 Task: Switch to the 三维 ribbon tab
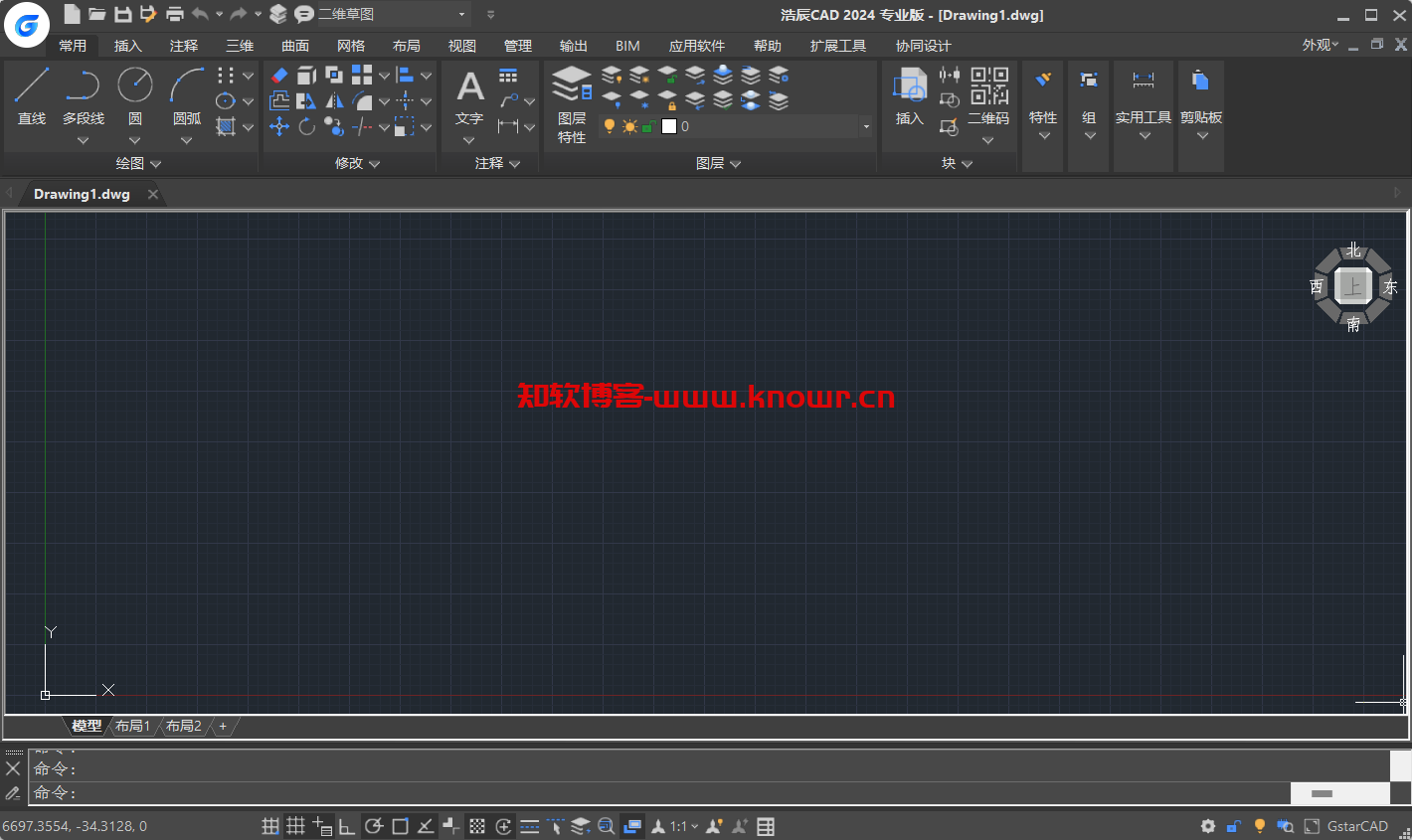(240, 46)
